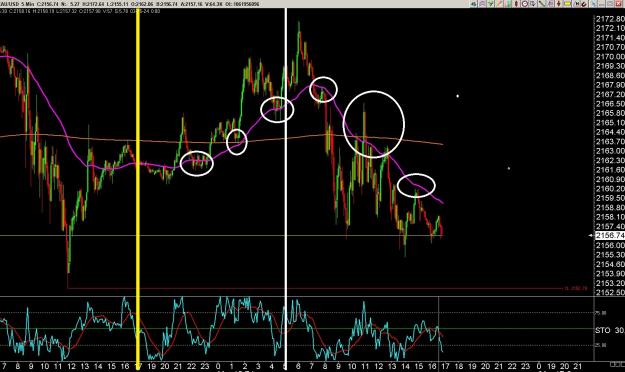The height and width of the screenshot is (372, 625).
Task: Click the 2171.40 price axis label
Action: coord(610,37)
